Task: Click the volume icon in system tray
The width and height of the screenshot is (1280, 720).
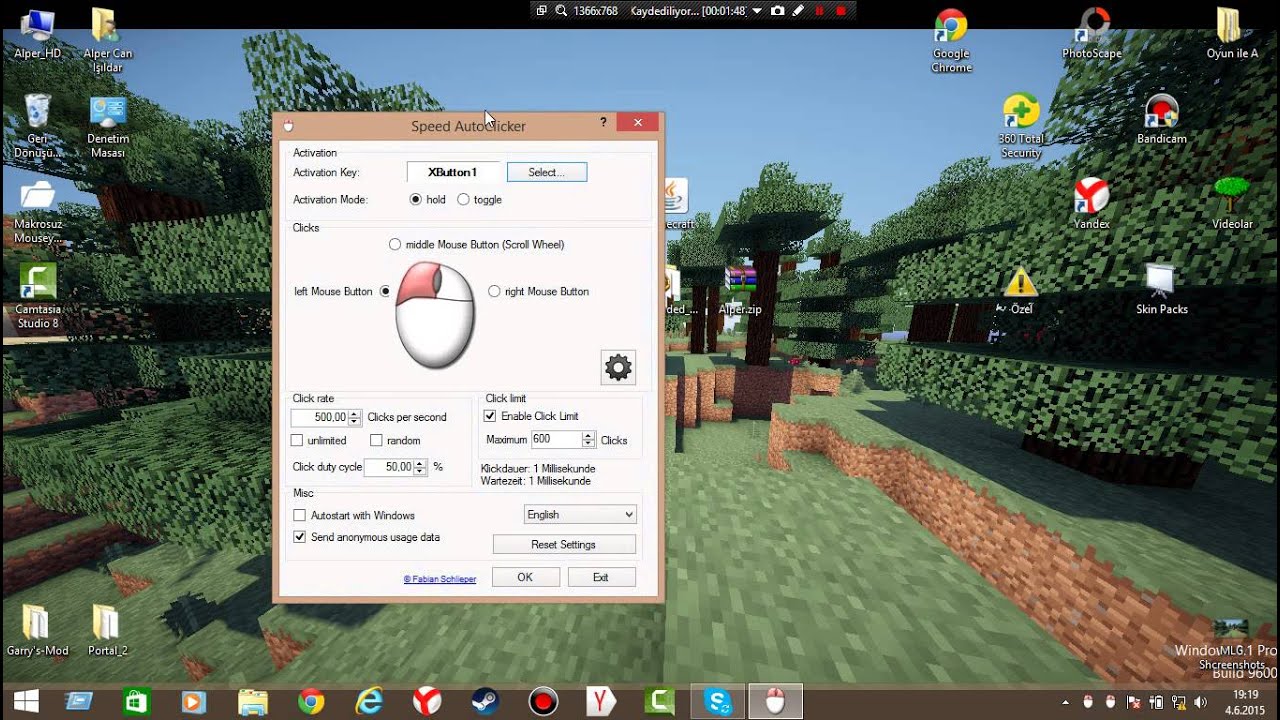Action: point(1200,702)
